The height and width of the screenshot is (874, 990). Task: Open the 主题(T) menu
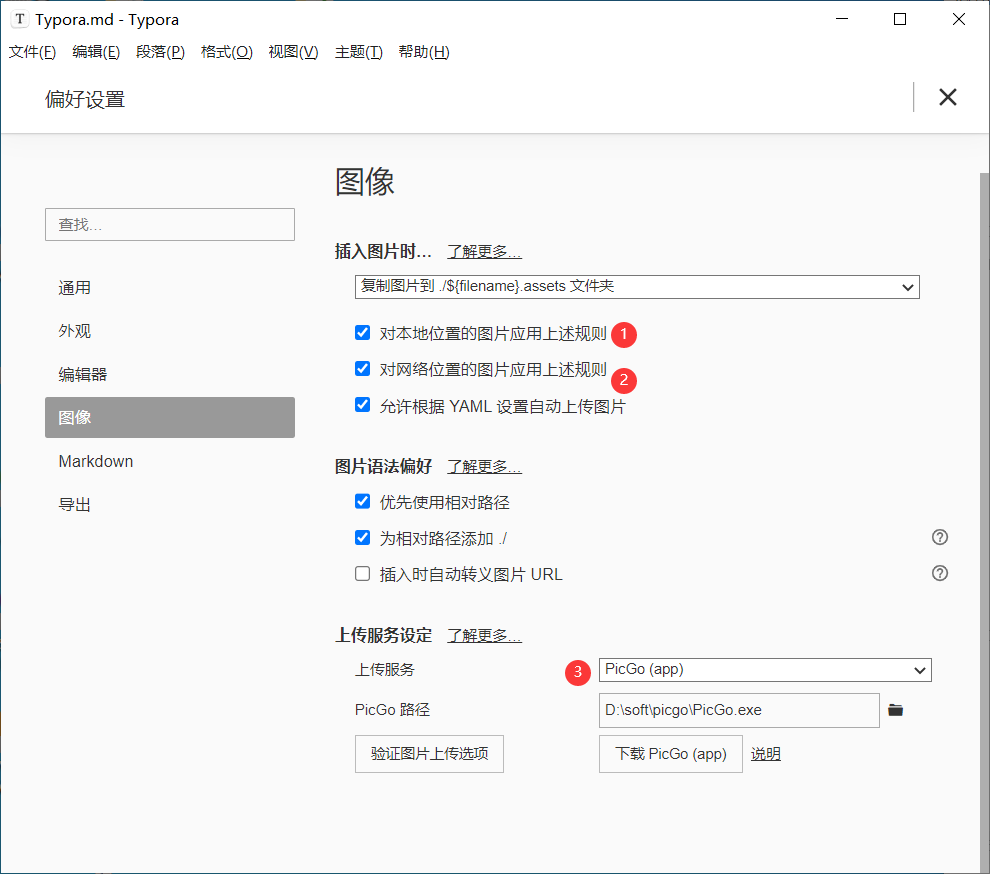pyautogui.click(x=359, y=52)
